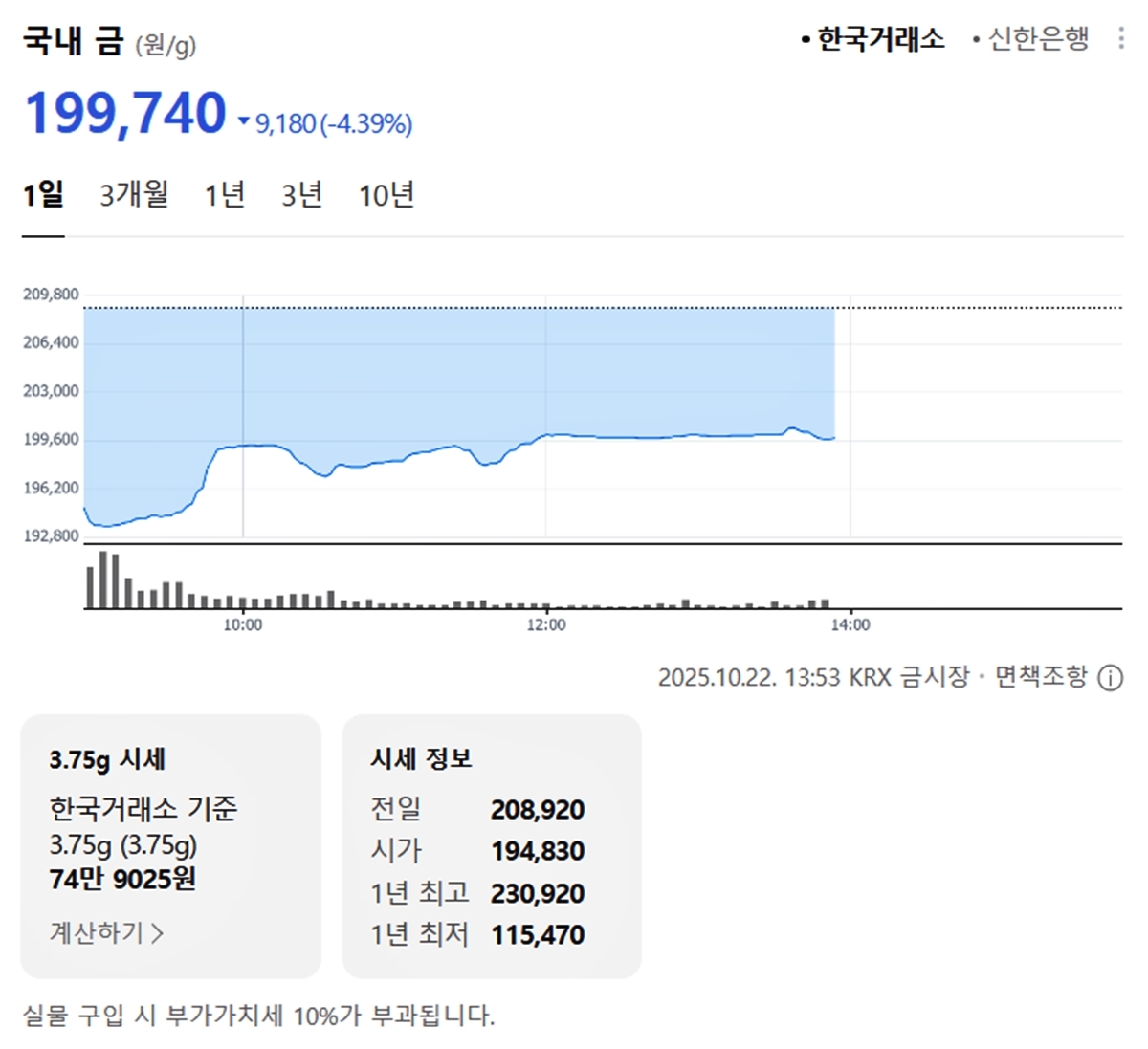Switch to the 3개월 chart tab

coord(134,195)
